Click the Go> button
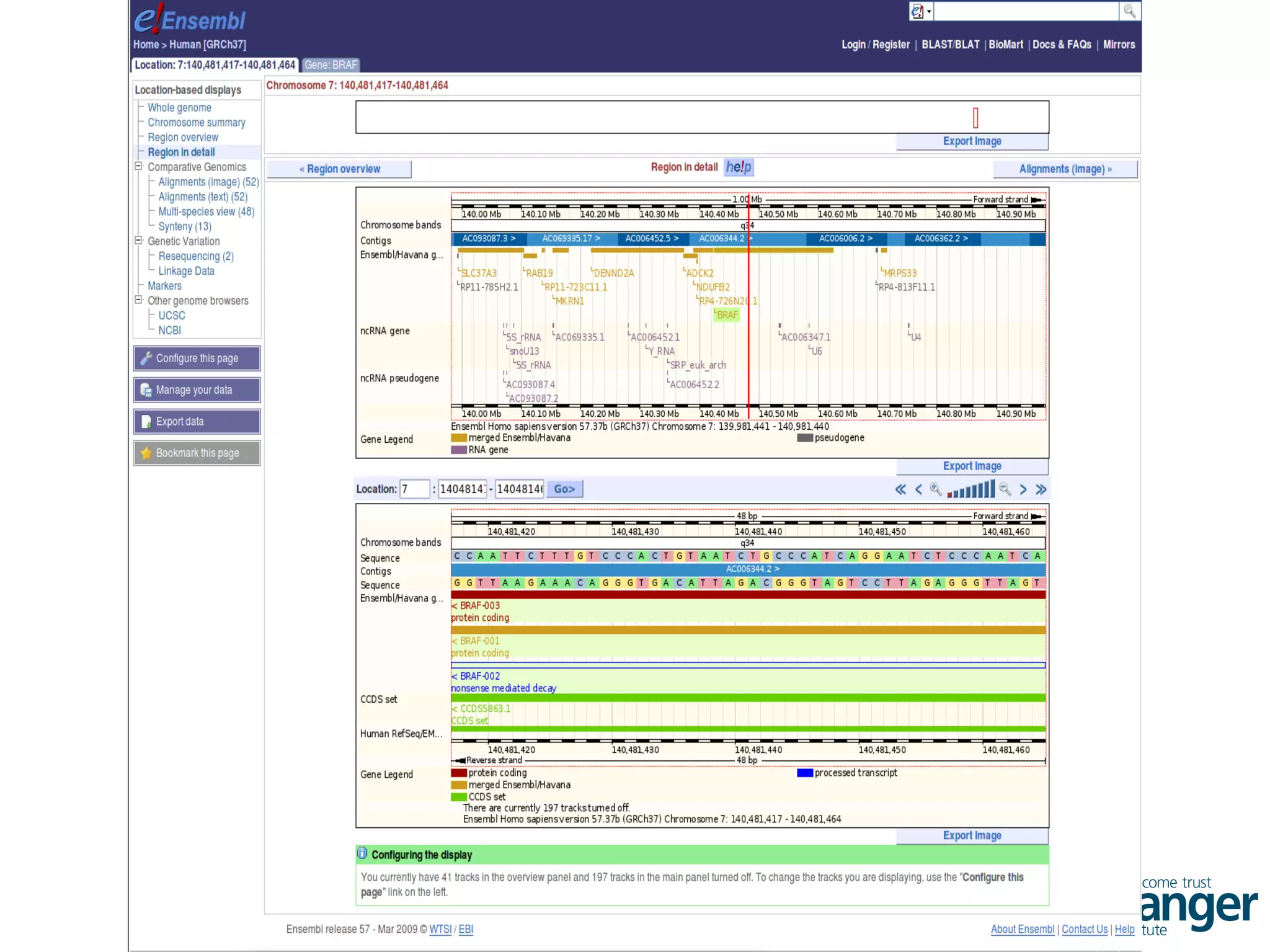The height and width of the screenshot is (952, 1270). point(564,489)
